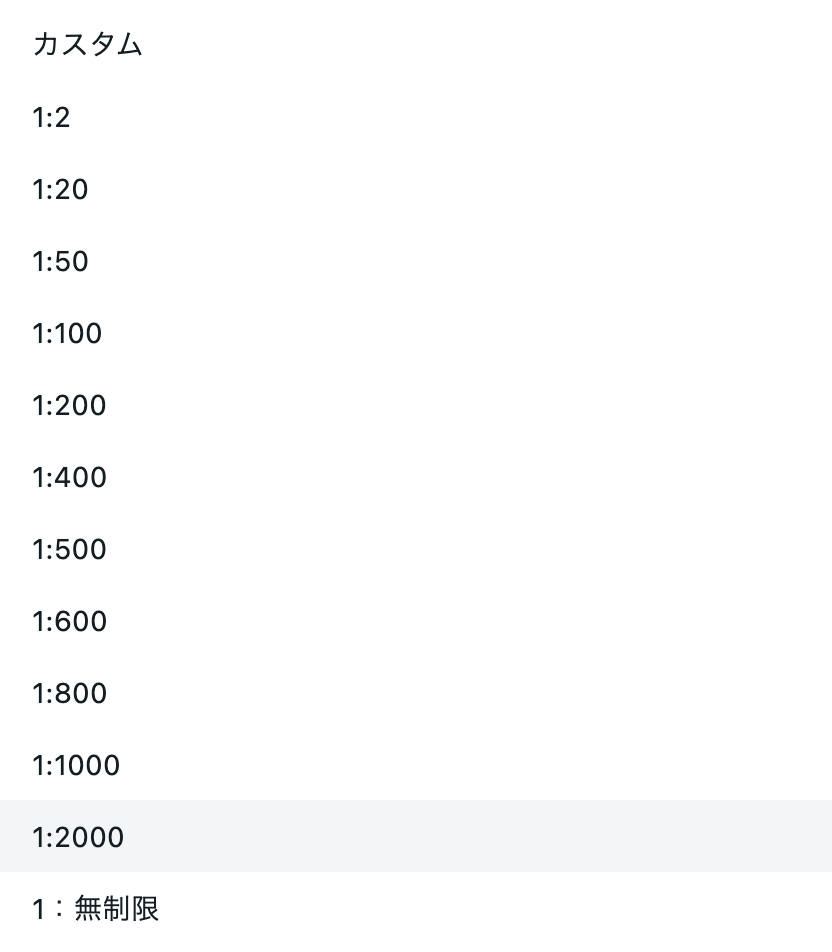The width and height of the screenshot is (832, 952).
Task: Select the highlighted 1:2000 item
Action: pyautogui.click(x=416, y=836)
